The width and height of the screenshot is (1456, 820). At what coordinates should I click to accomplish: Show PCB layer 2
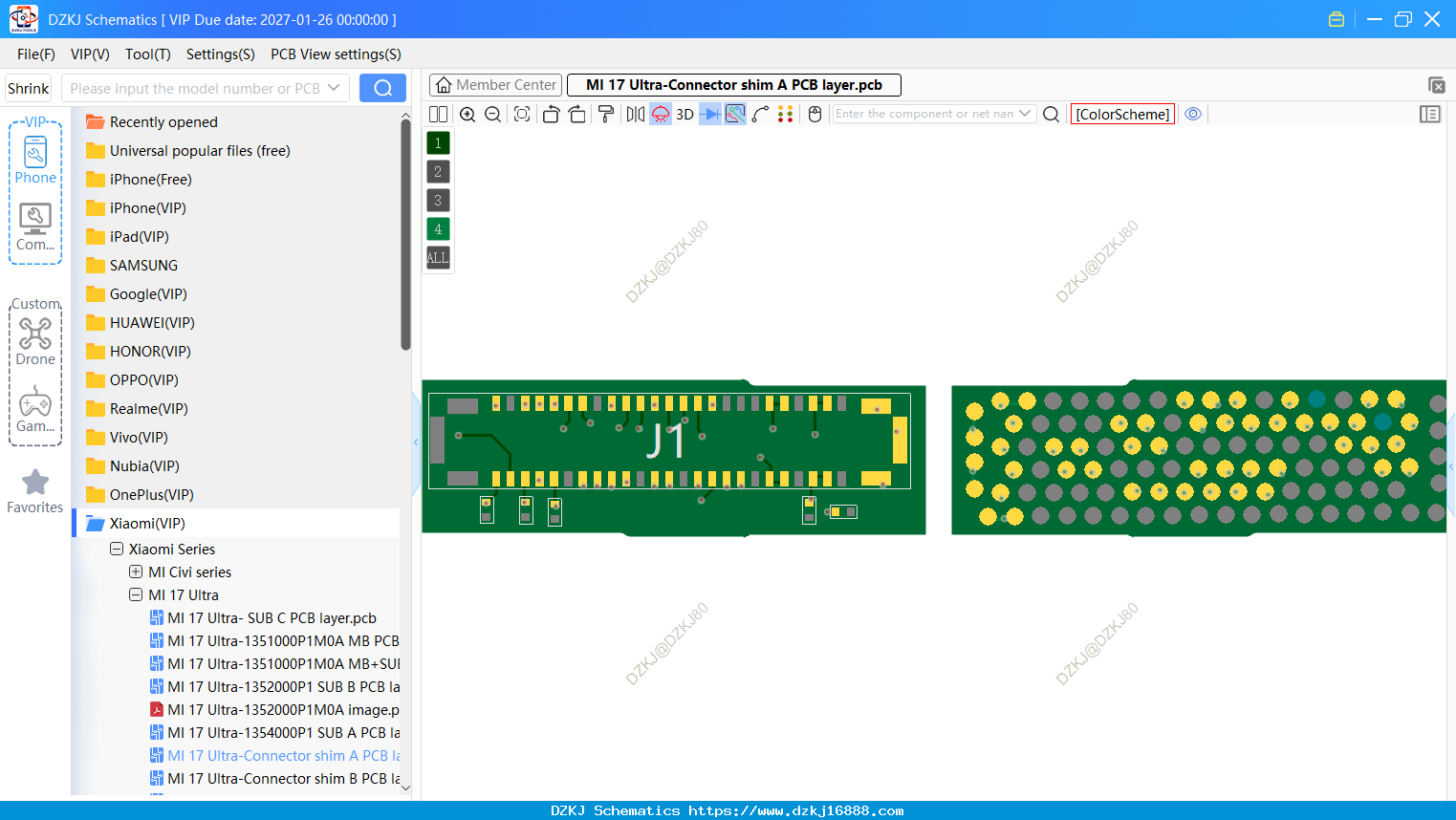click(438, 172)
